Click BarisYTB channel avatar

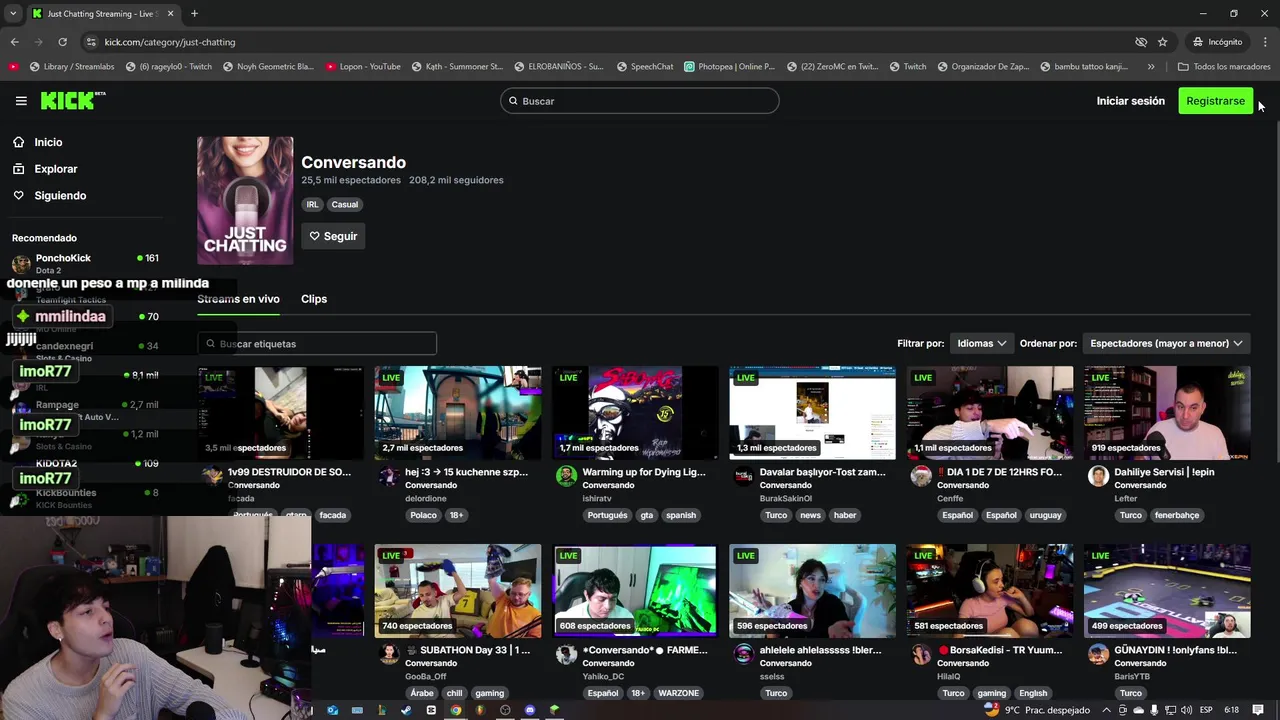pos(1098,654)
